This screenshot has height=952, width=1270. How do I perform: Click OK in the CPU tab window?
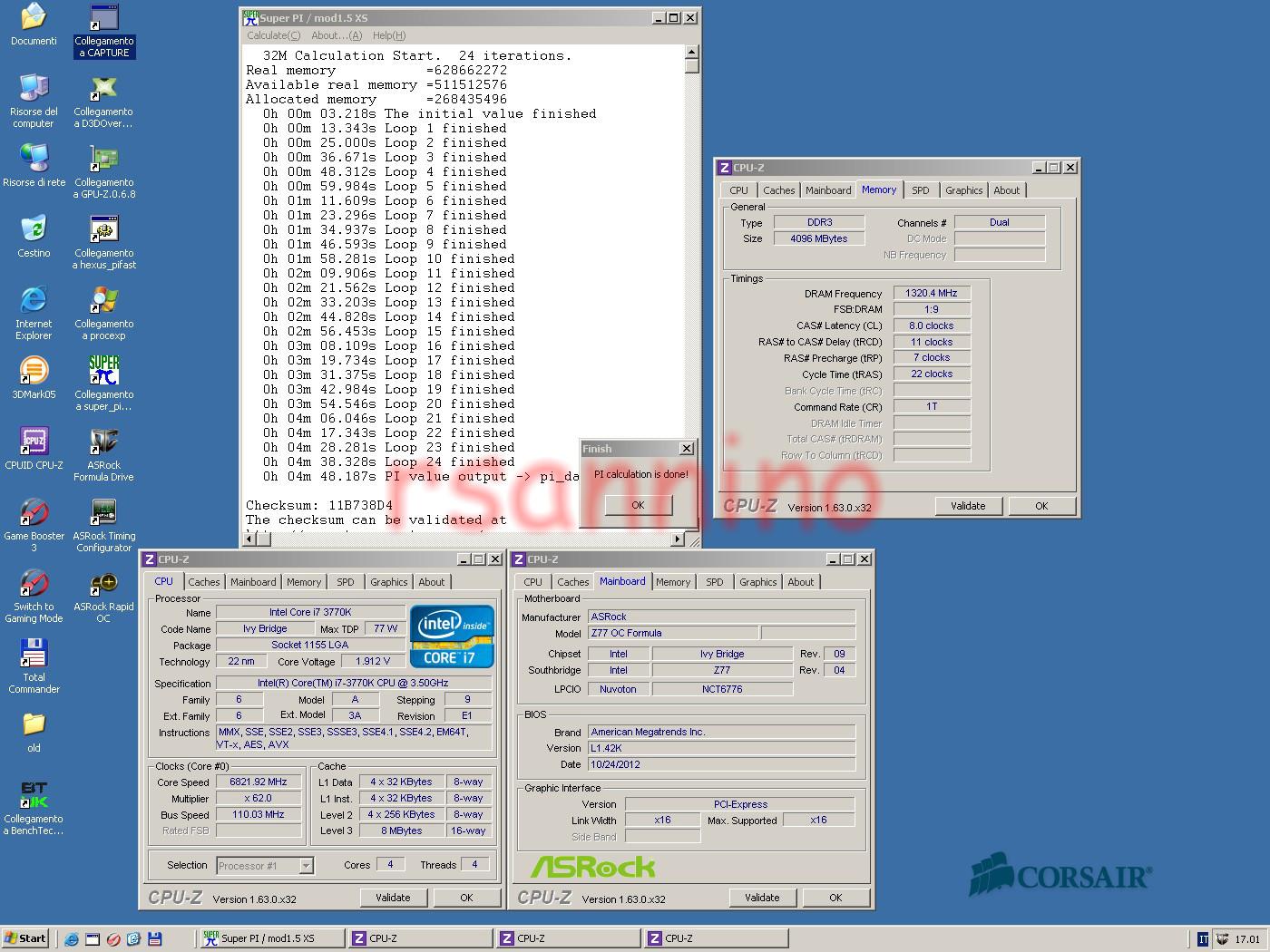coord(466,898)
